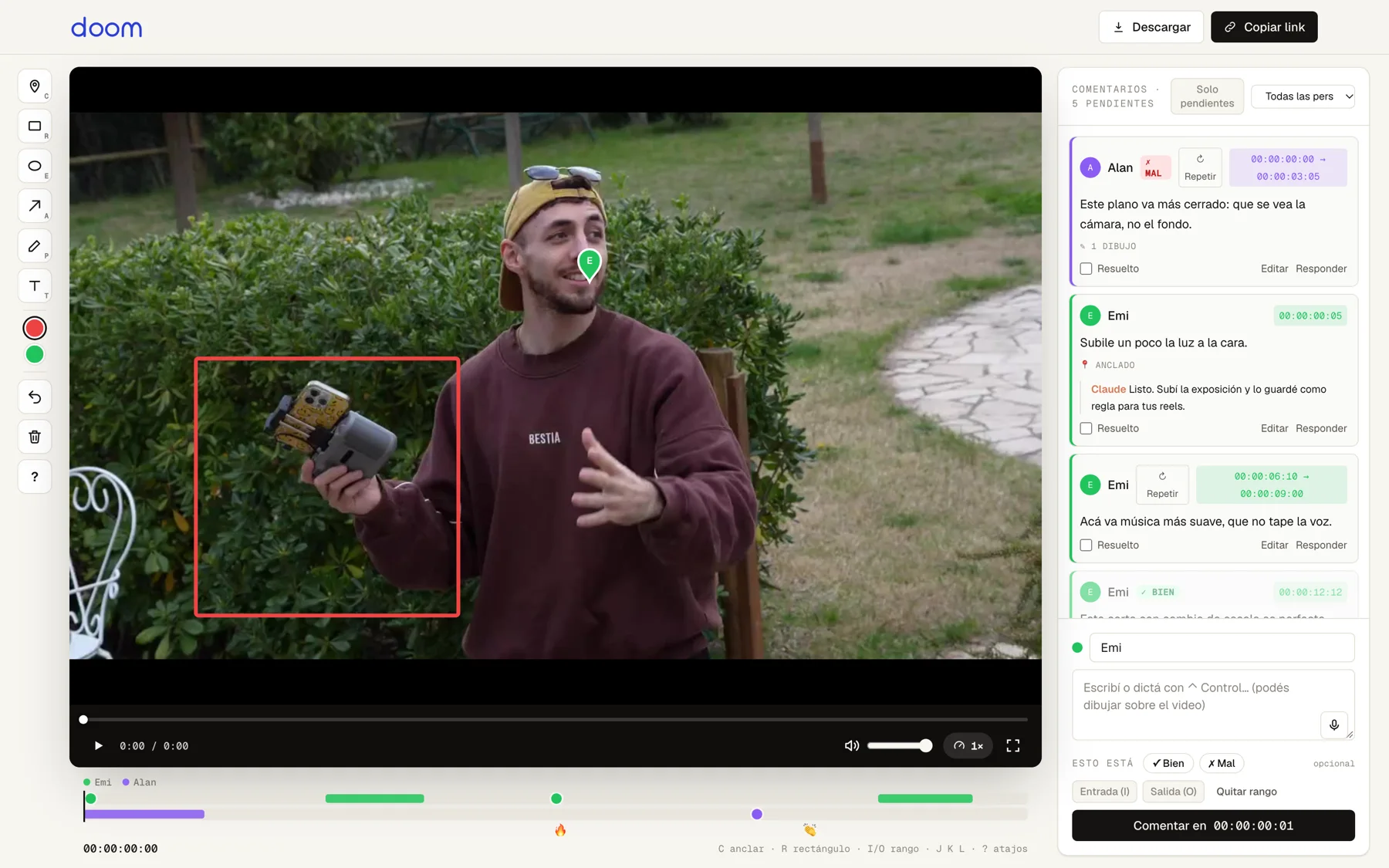Click Entrada (I) range button

pyautogui.click(x=1104, y=792)
